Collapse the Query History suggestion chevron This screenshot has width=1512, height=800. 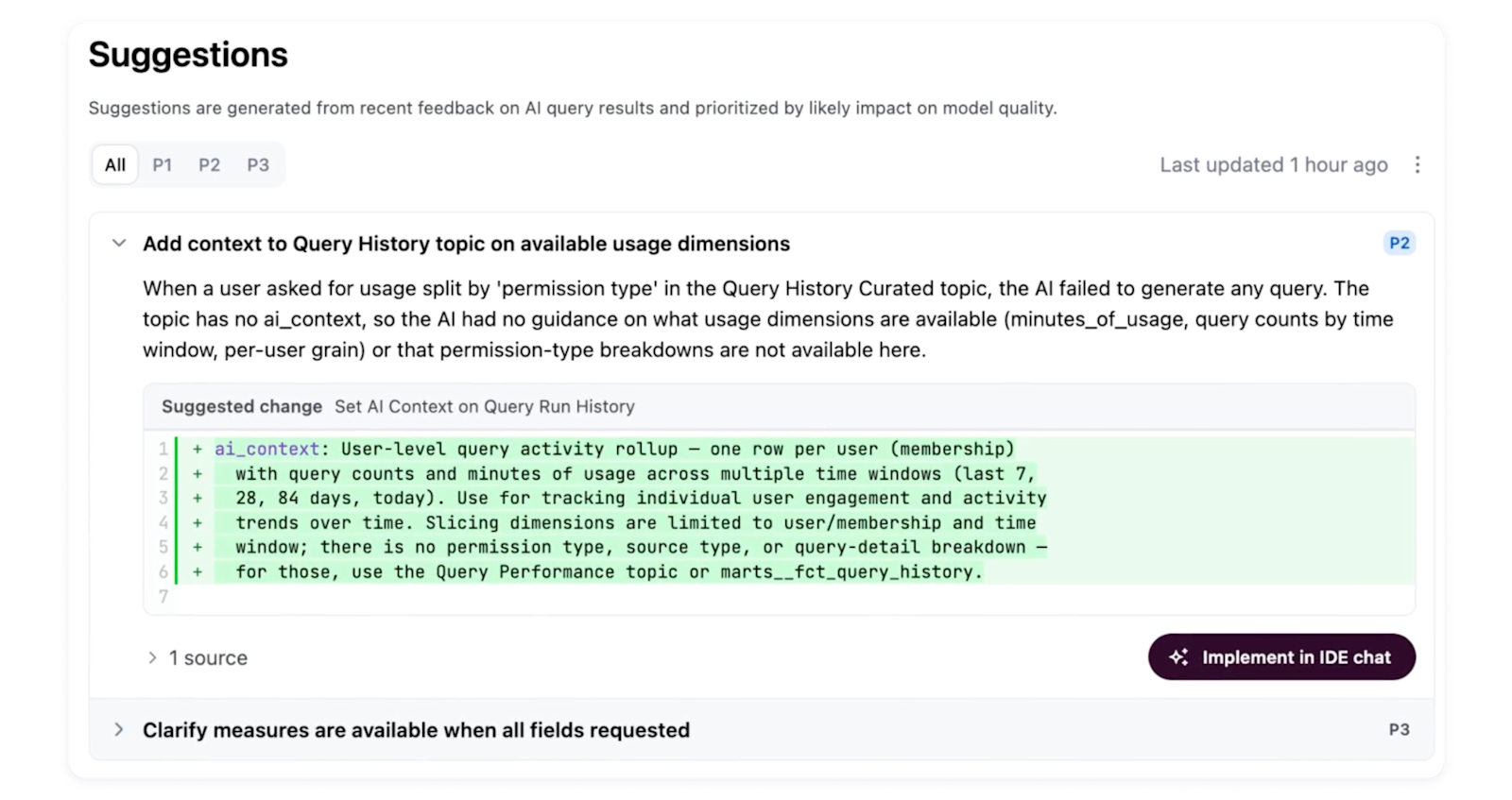(x=119, y=244)
